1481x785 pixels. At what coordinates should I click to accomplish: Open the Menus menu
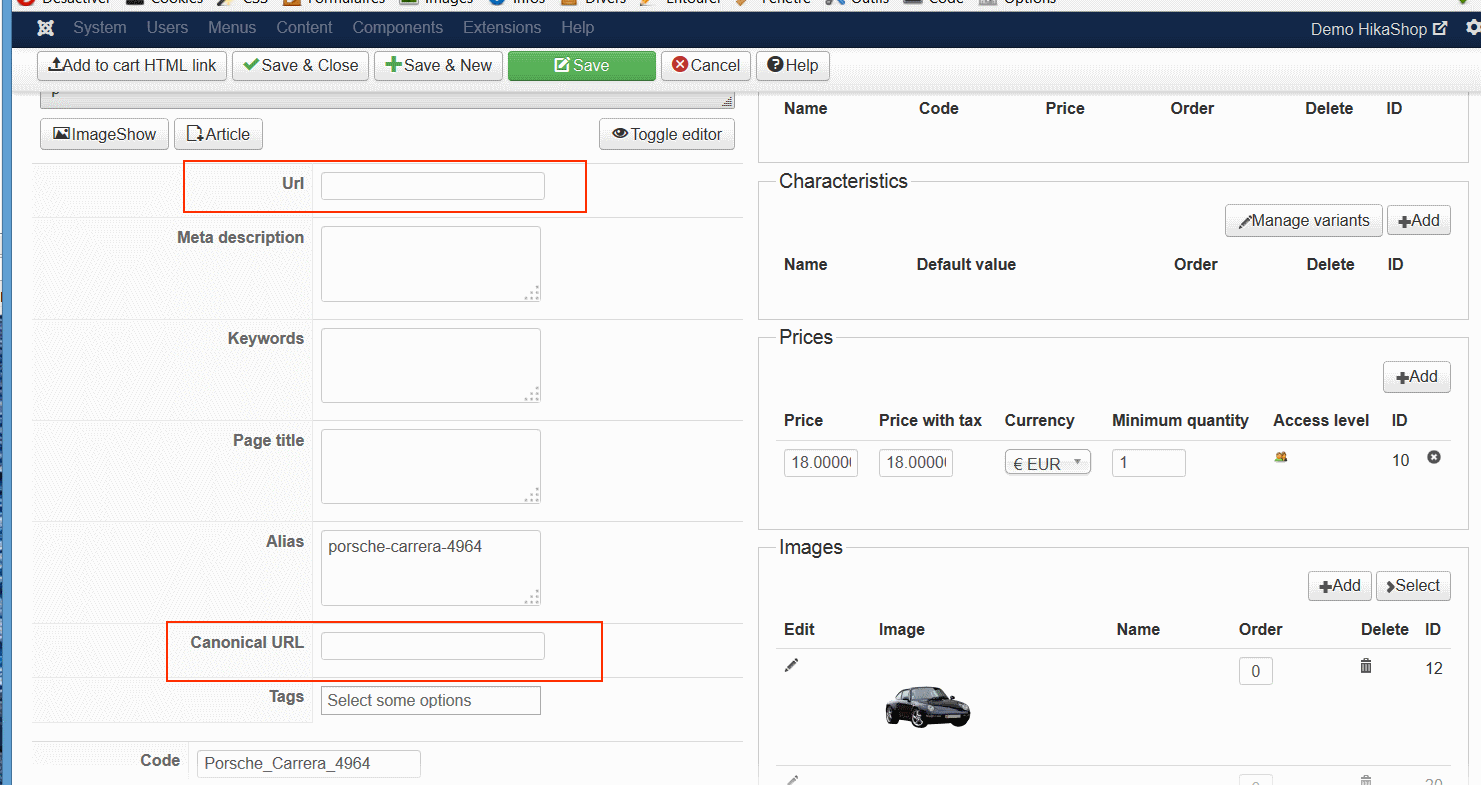pyautogui.click(x=232, y=28)
